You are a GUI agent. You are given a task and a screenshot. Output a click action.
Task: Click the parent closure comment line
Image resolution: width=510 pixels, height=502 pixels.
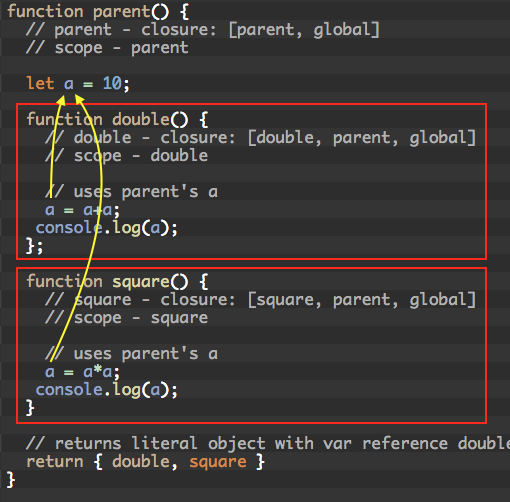pos(203,30)
